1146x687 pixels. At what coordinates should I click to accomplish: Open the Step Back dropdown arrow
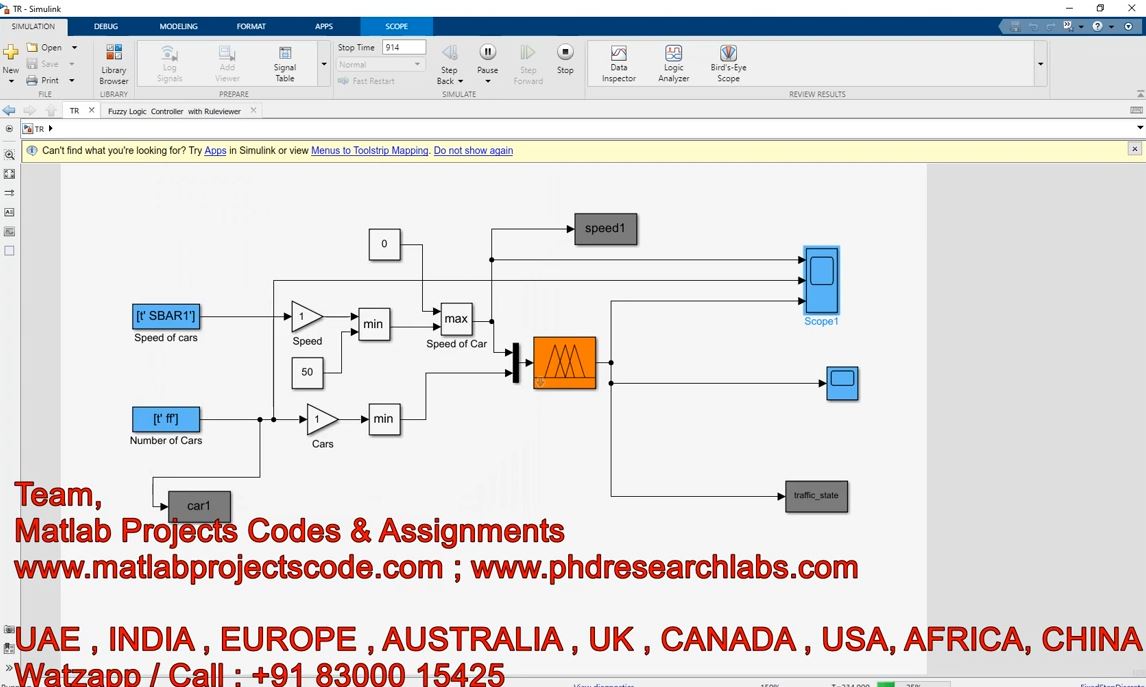460,81
